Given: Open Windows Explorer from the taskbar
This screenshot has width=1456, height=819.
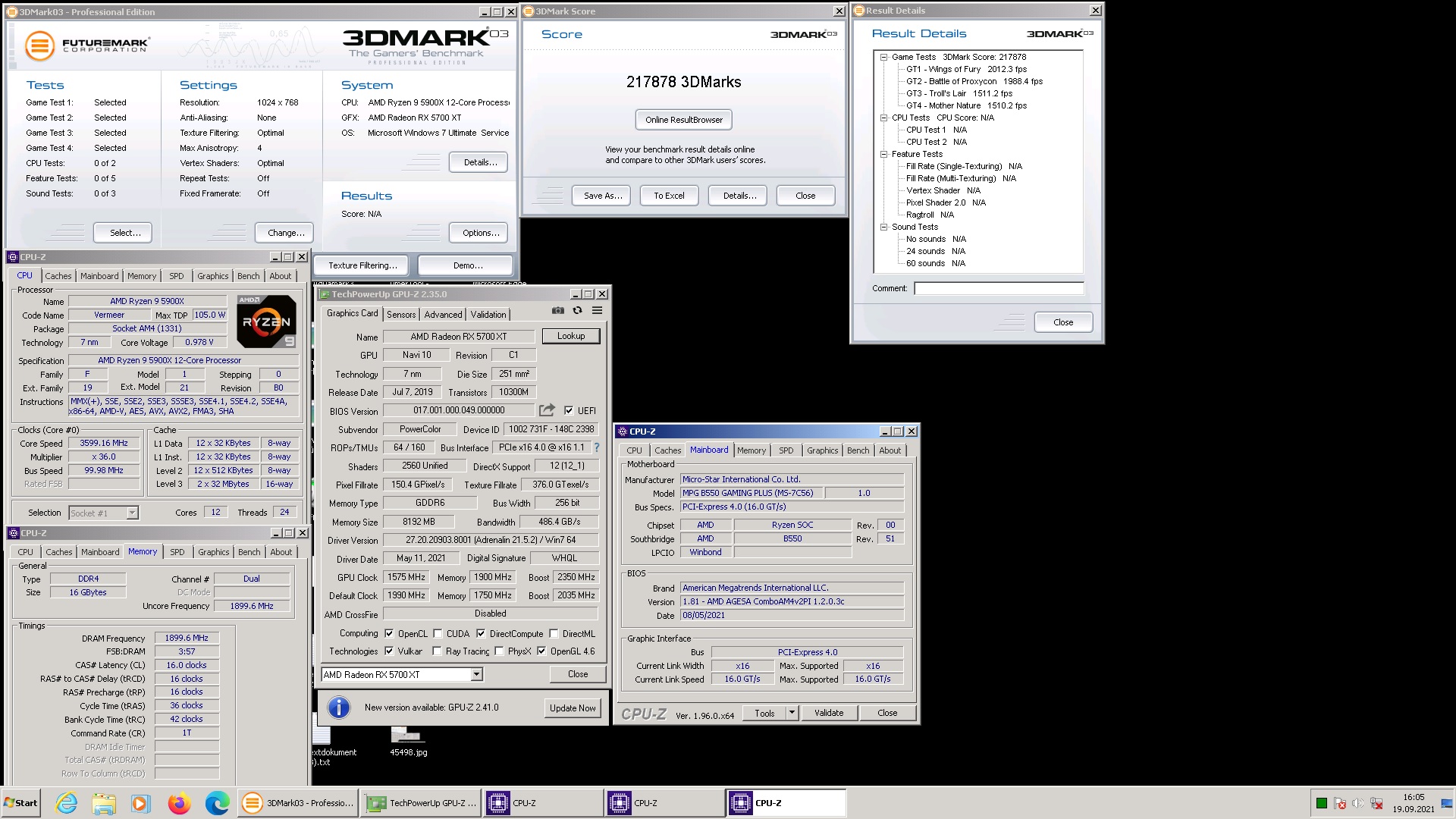Looking at the screenshot, I should coord(104,803).
